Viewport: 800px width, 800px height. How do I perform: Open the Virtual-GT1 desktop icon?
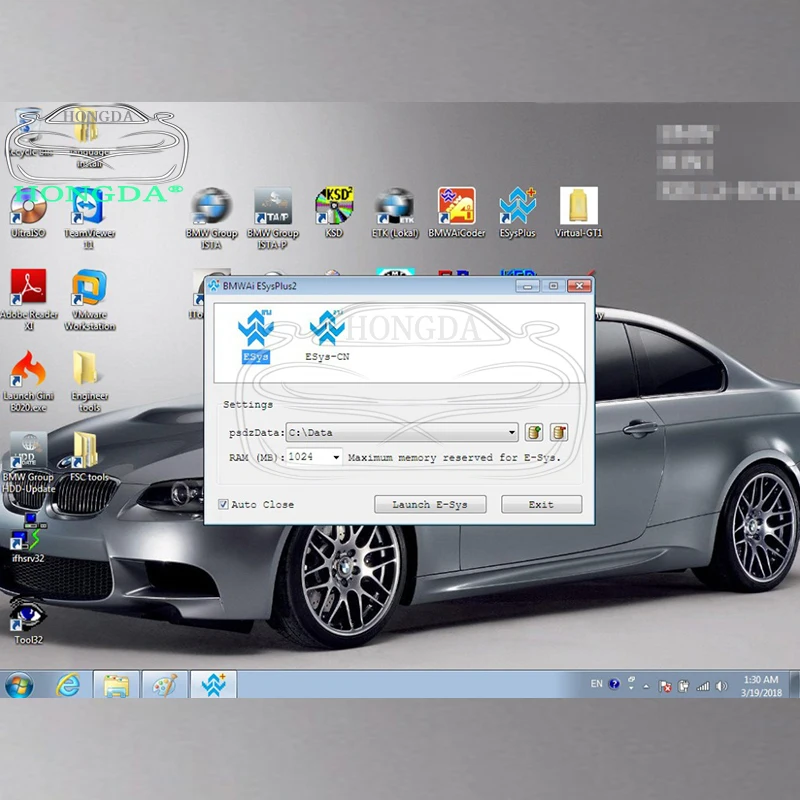coord(579,213)
